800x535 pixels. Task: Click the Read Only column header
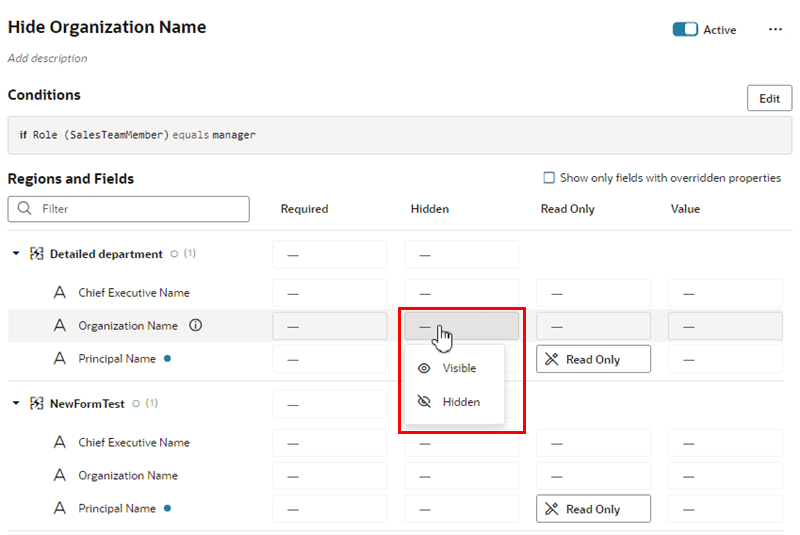pos(567,209)
